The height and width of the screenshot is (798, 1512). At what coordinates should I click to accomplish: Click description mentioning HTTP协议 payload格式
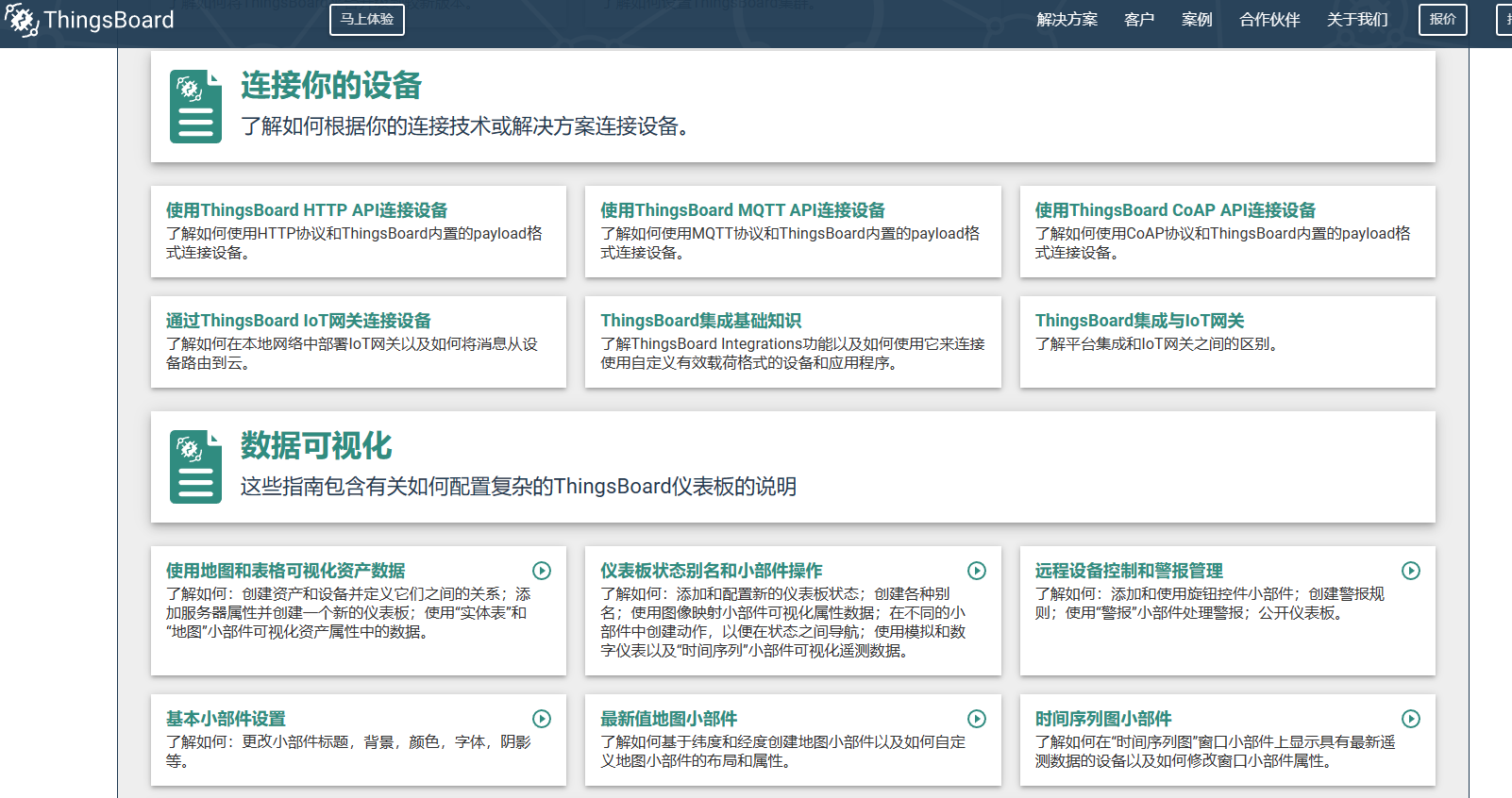pyautogui.click(x=354, y=243)
